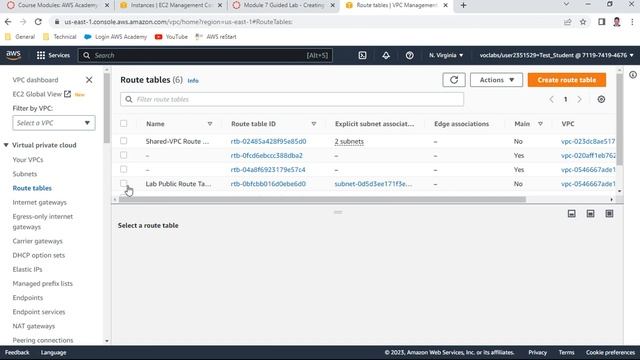Open Your VPCs in sidebar
Screen dimensions: 640x360
28,160
